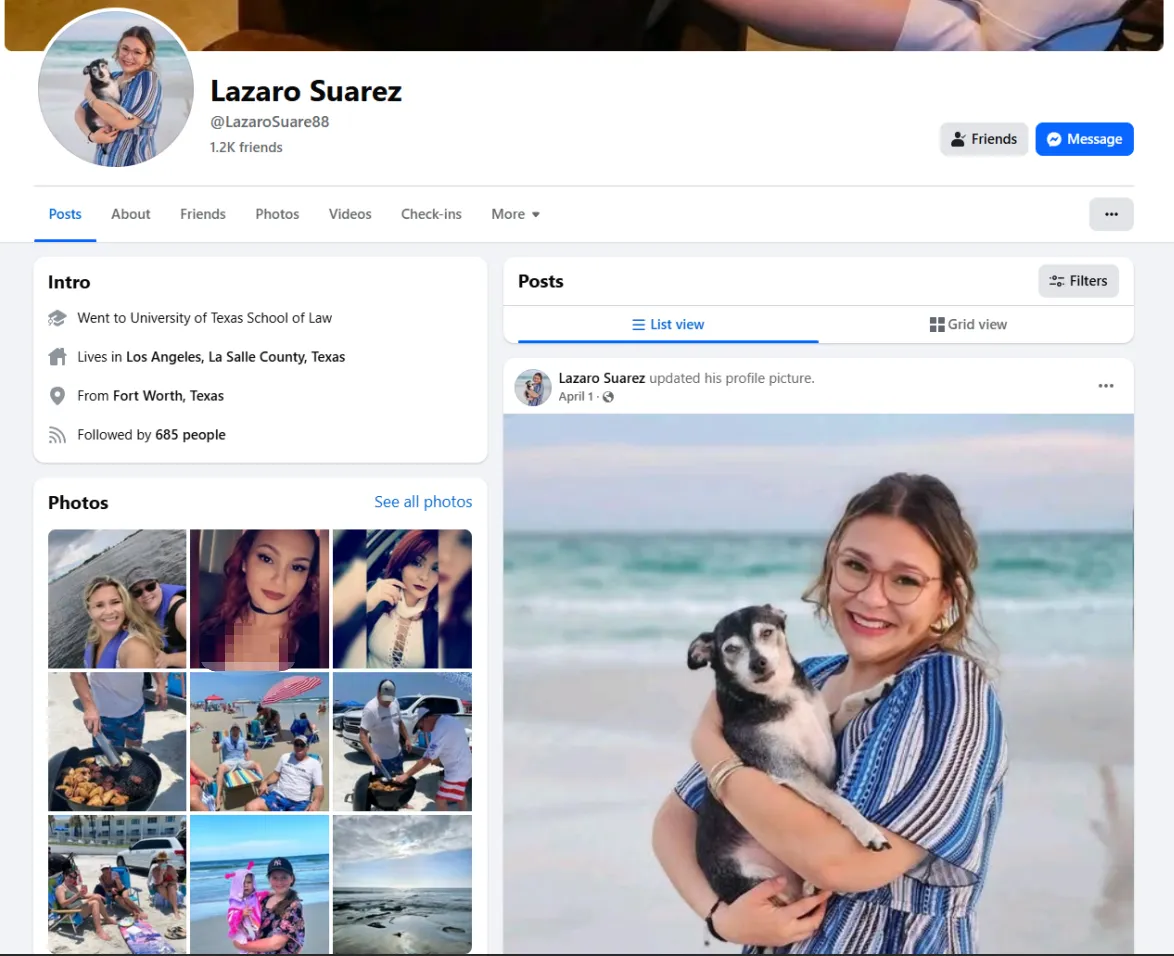Click the small avatar in the post header

pos(533,387)
